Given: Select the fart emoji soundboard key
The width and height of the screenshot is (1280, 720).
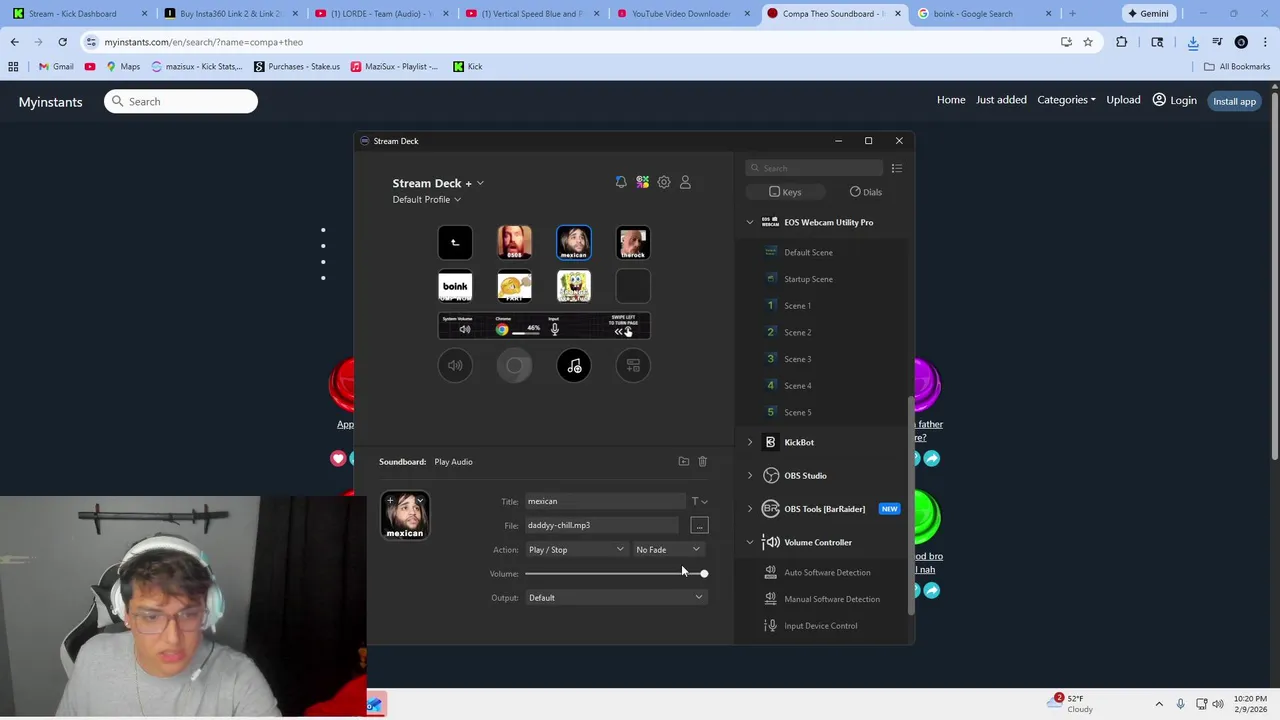Looking at the screenshot, I should pos(514,286).
